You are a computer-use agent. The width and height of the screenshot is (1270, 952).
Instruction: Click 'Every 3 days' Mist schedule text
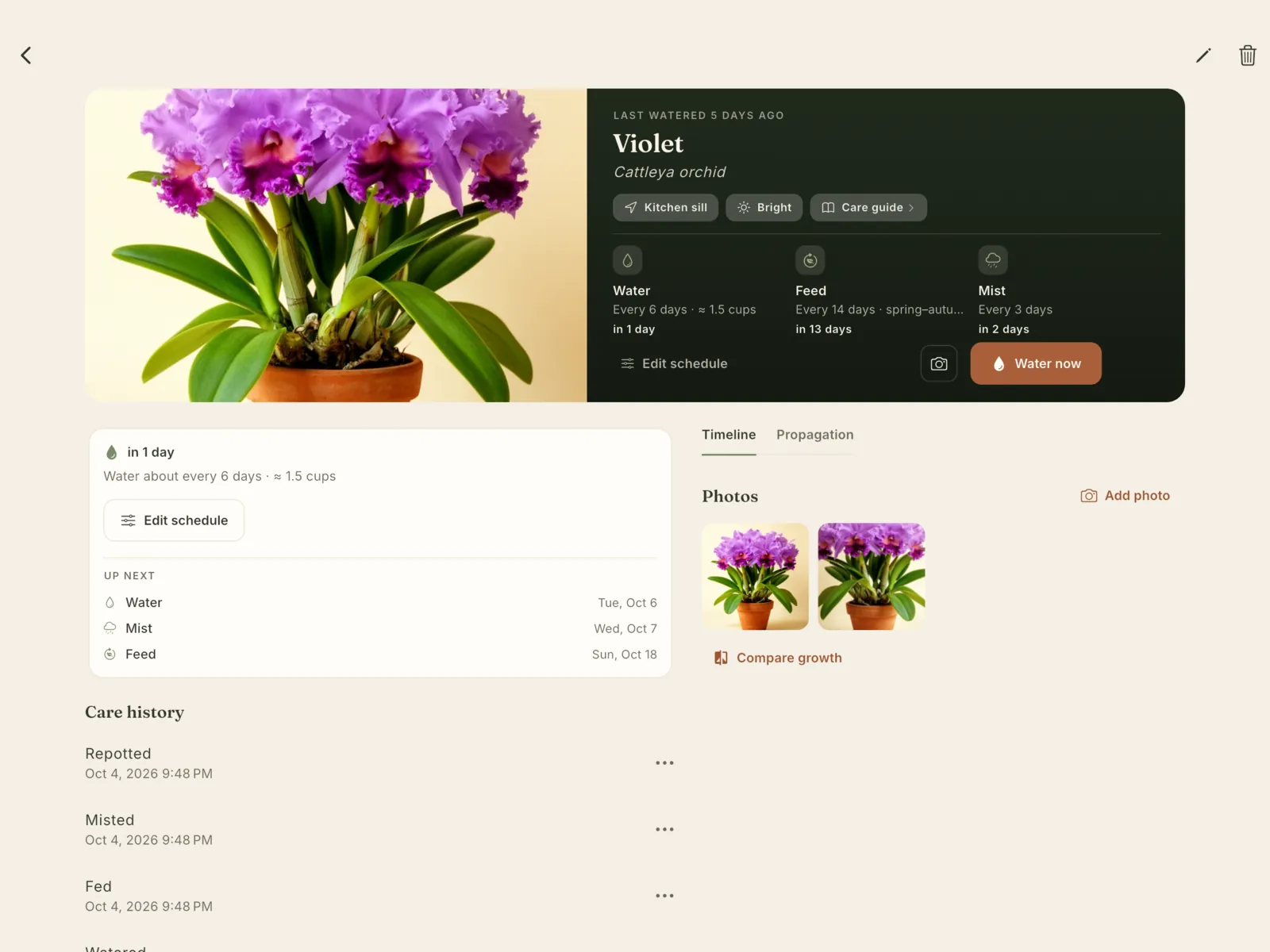[1015, 310]
